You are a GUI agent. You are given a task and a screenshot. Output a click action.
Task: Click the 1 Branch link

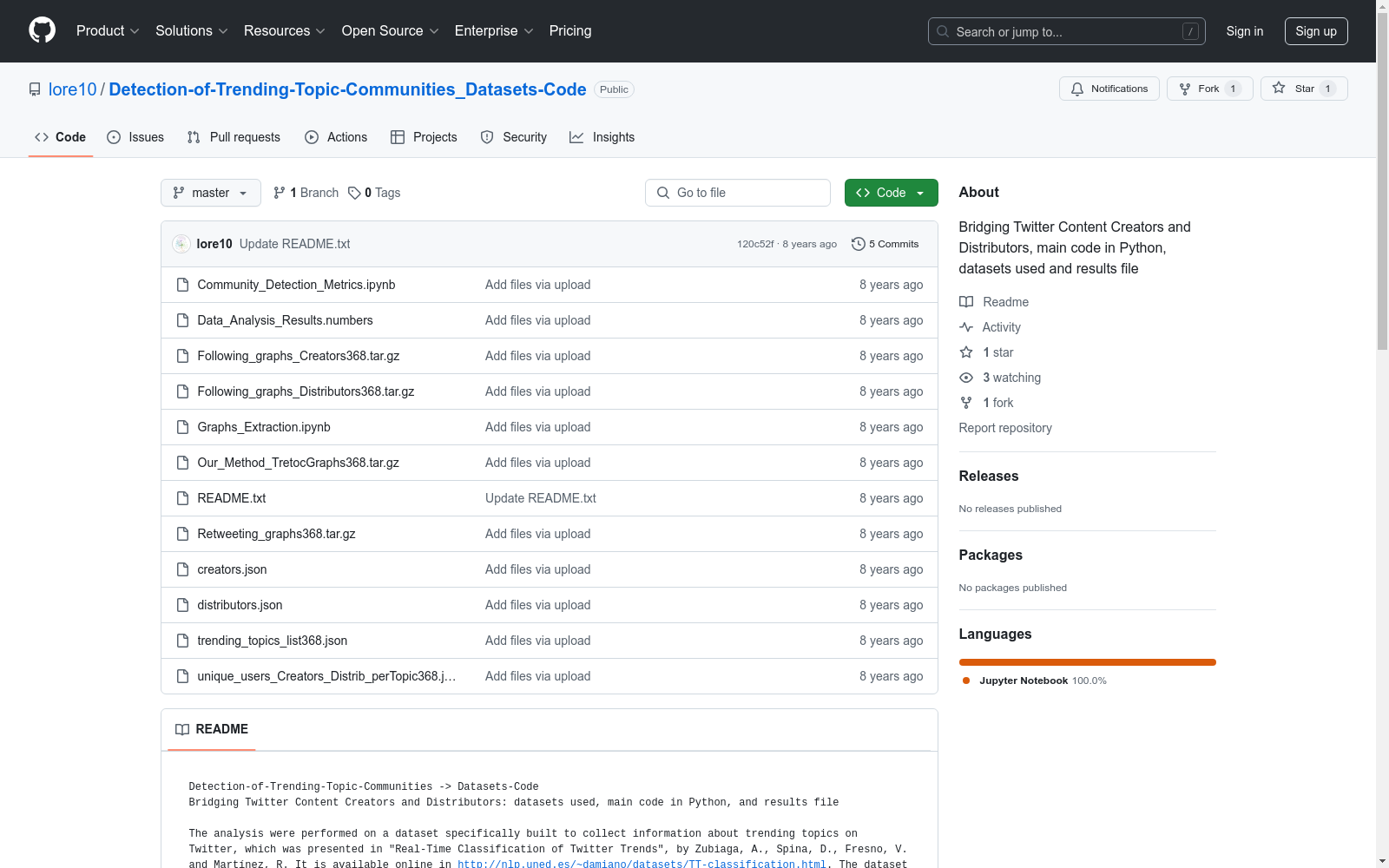(306, 193)
